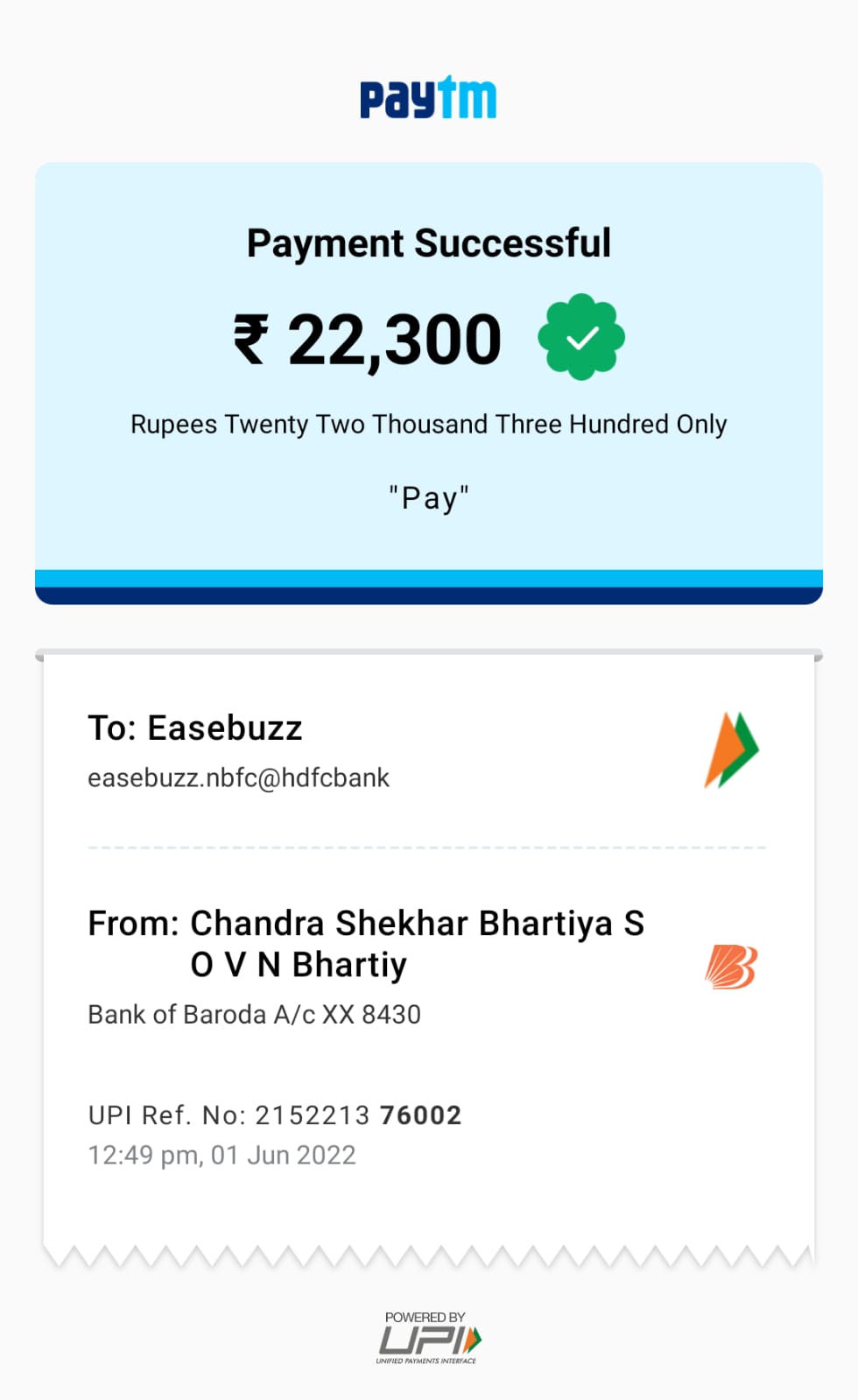Click the 22,300 amount figure
Viewport: 858px width, 1400px height.
[394, 340]
